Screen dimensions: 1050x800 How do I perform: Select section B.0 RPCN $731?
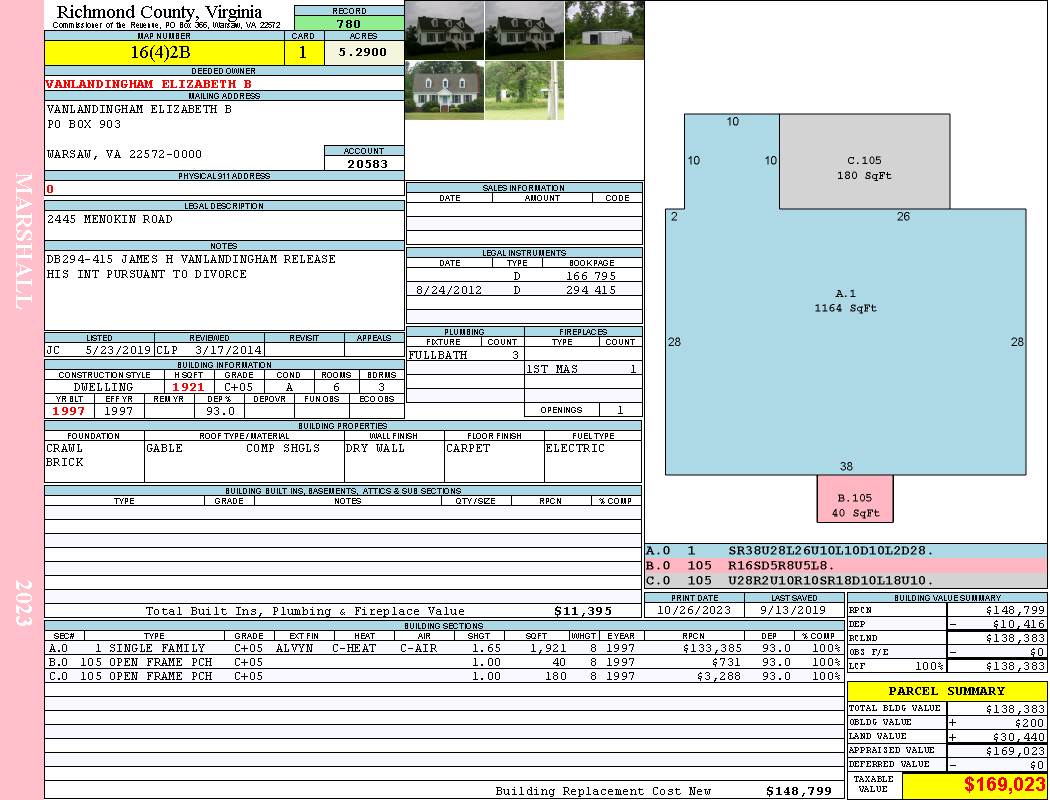coord(725,662)
